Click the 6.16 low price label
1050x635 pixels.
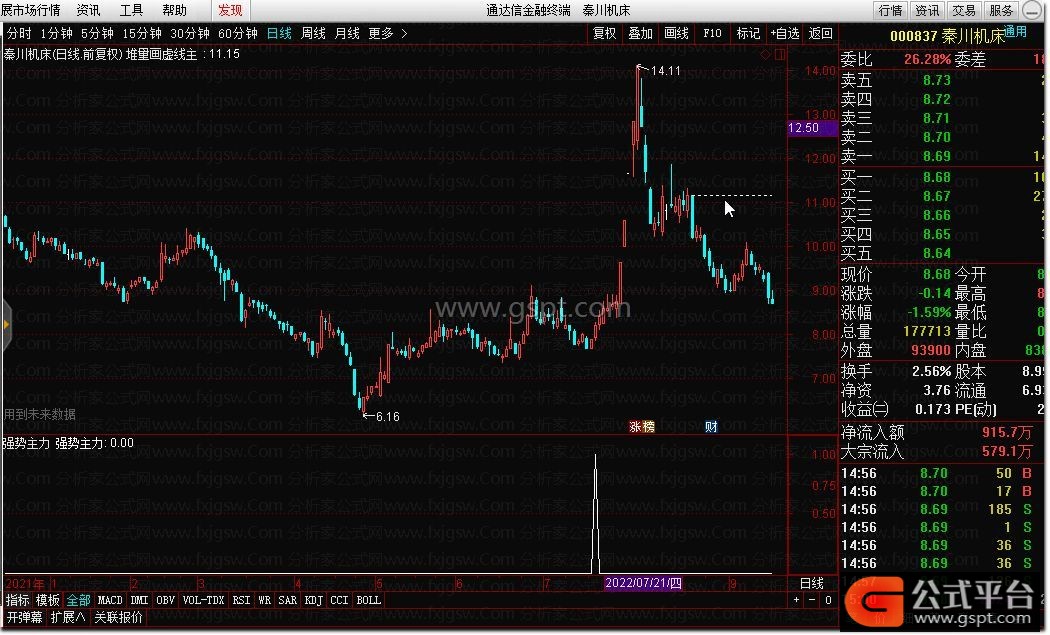tap(388, 417)
